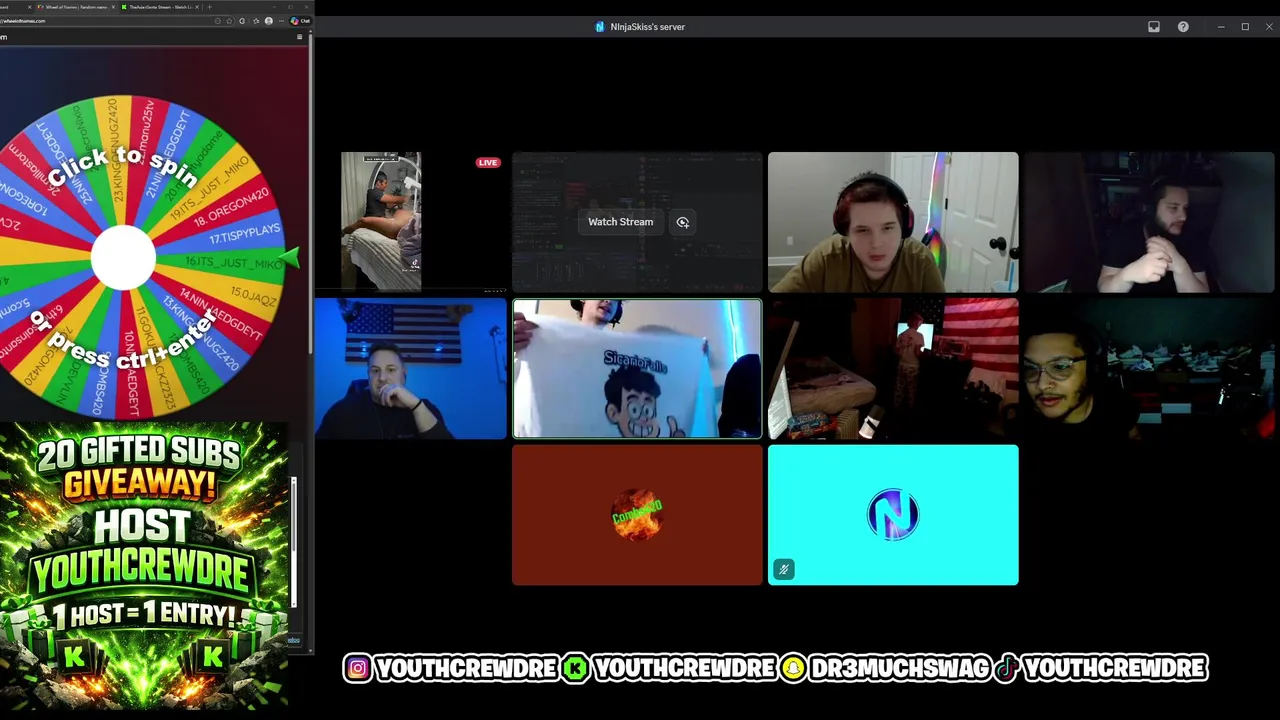The image size is (1280, 720).
Task: Open the Discord help icon
Action: click(1183, 27)
